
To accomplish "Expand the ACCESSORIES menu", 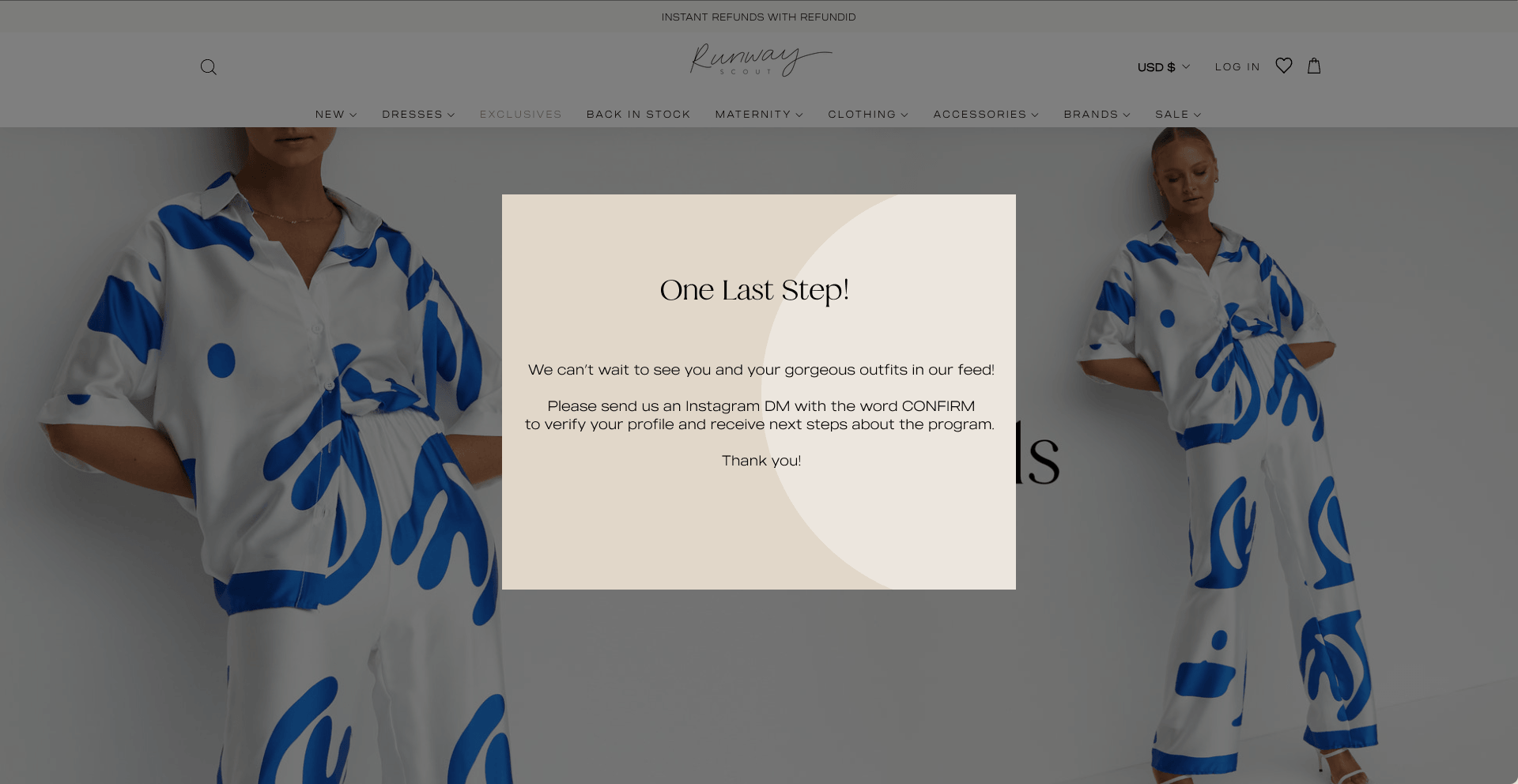I will tap(986, 115).
